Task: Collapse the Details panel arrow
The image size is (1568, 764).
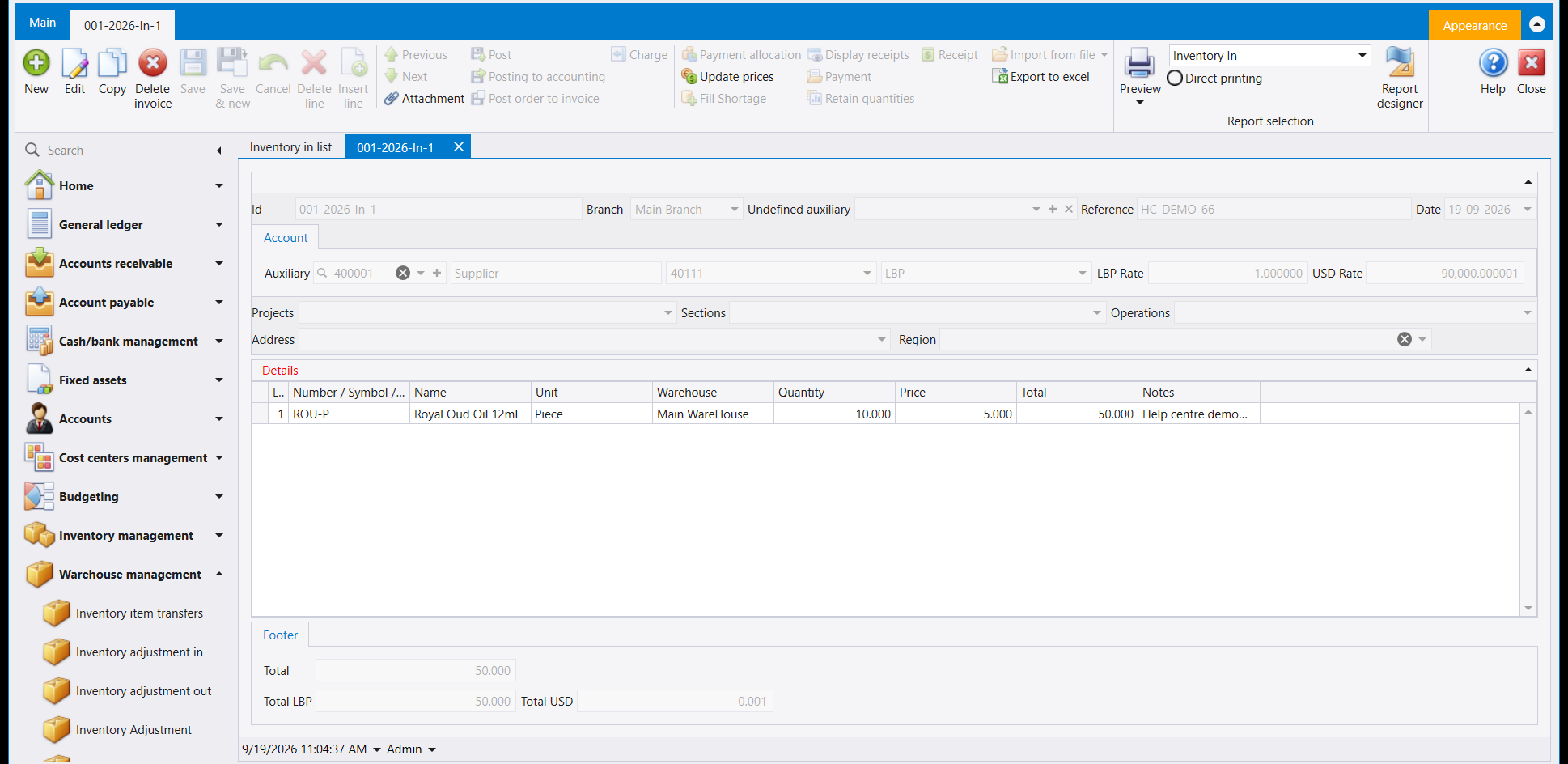Action: click(1528, 370)
